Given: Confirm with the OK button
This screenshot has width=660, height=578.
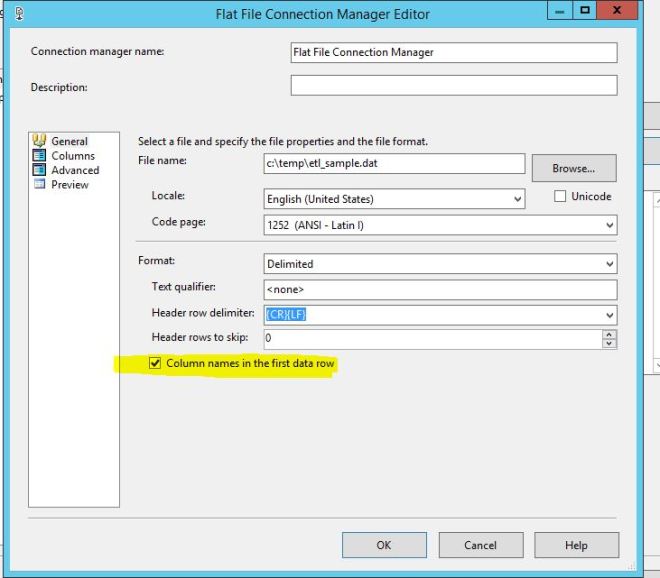Looking at the screenshot, I should pyautogui.click(x=384, y=545).
